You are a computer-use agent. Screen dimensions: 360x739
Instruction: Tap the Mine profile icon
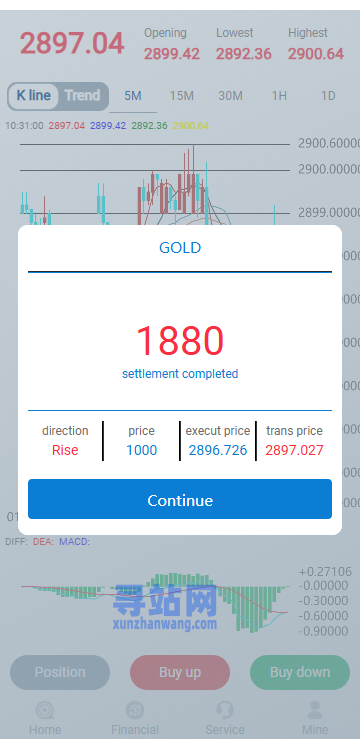tap(315, 710)
